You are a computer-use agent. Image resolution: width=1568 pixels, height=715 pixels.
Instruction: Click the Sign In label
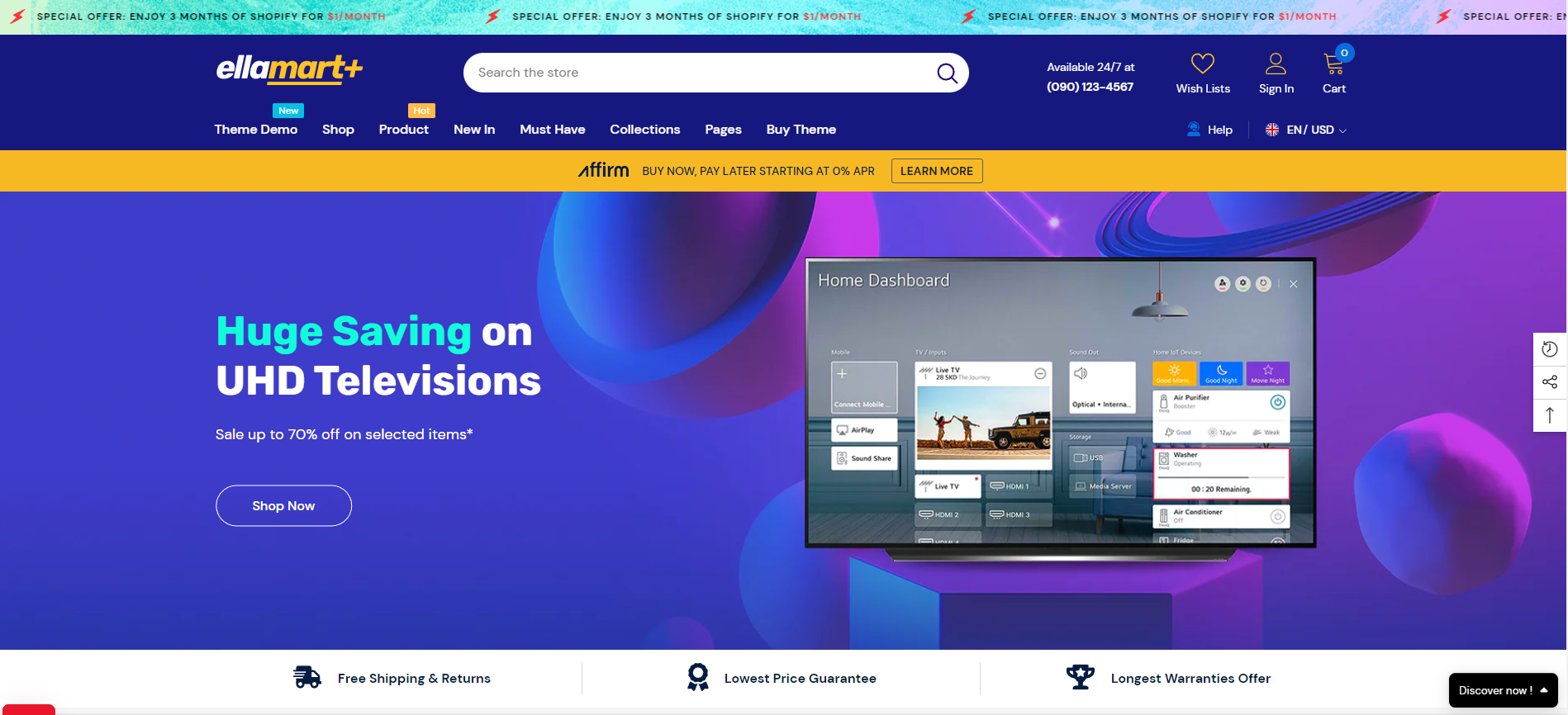point(1276,88)
